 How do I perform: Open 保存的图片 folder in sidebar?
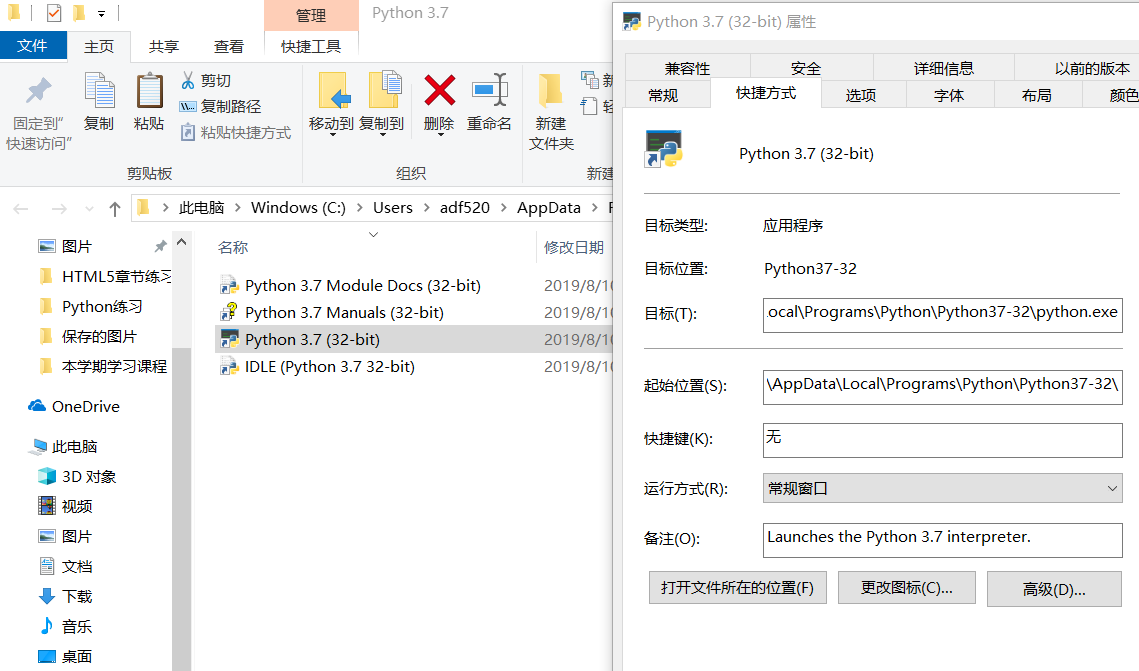click(102, 336)
